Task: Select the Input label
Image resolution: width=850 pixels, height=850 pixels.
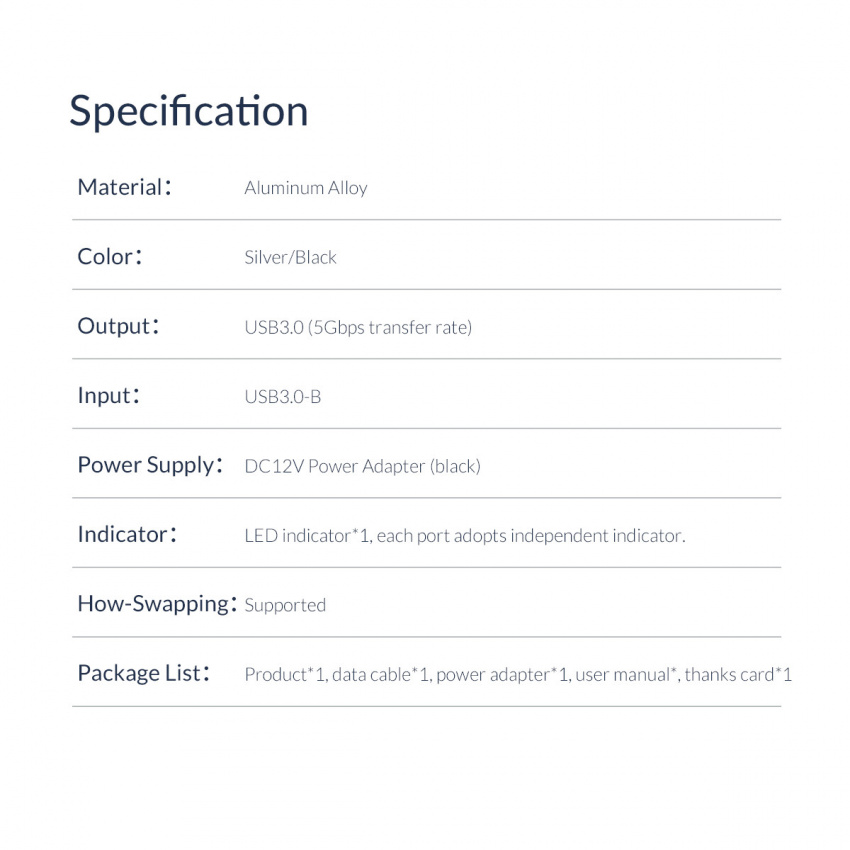Action: (108, 396)
